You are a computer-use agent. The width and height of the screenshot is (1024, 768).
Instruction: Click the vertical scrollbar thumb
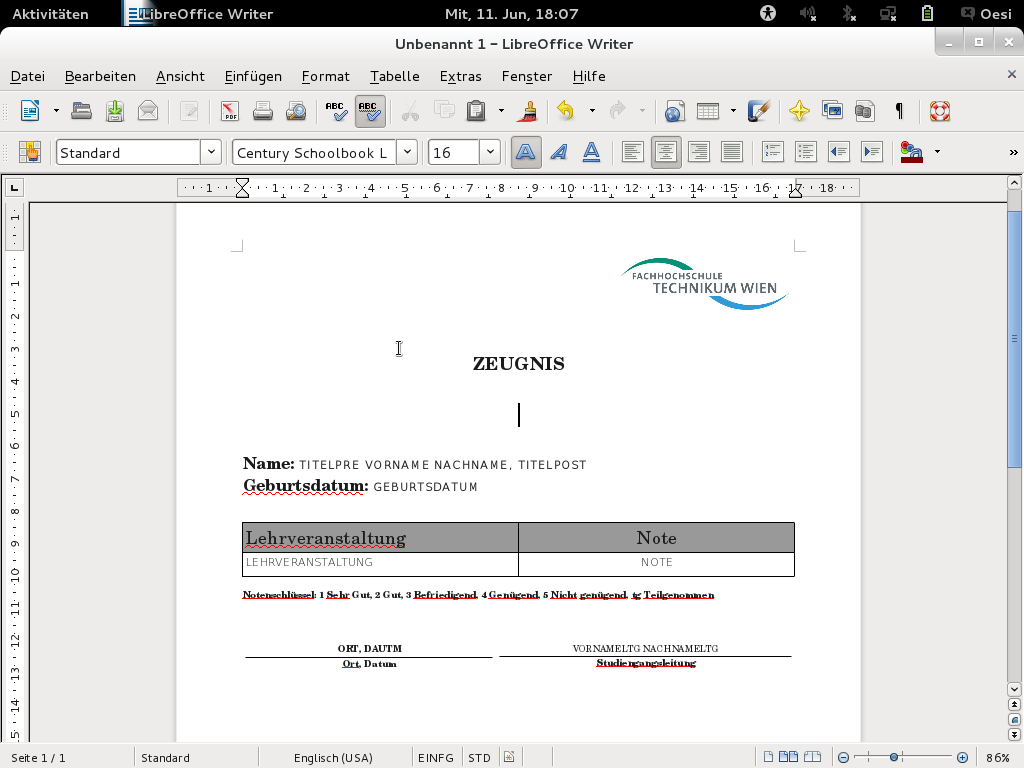pos(1014,340)
